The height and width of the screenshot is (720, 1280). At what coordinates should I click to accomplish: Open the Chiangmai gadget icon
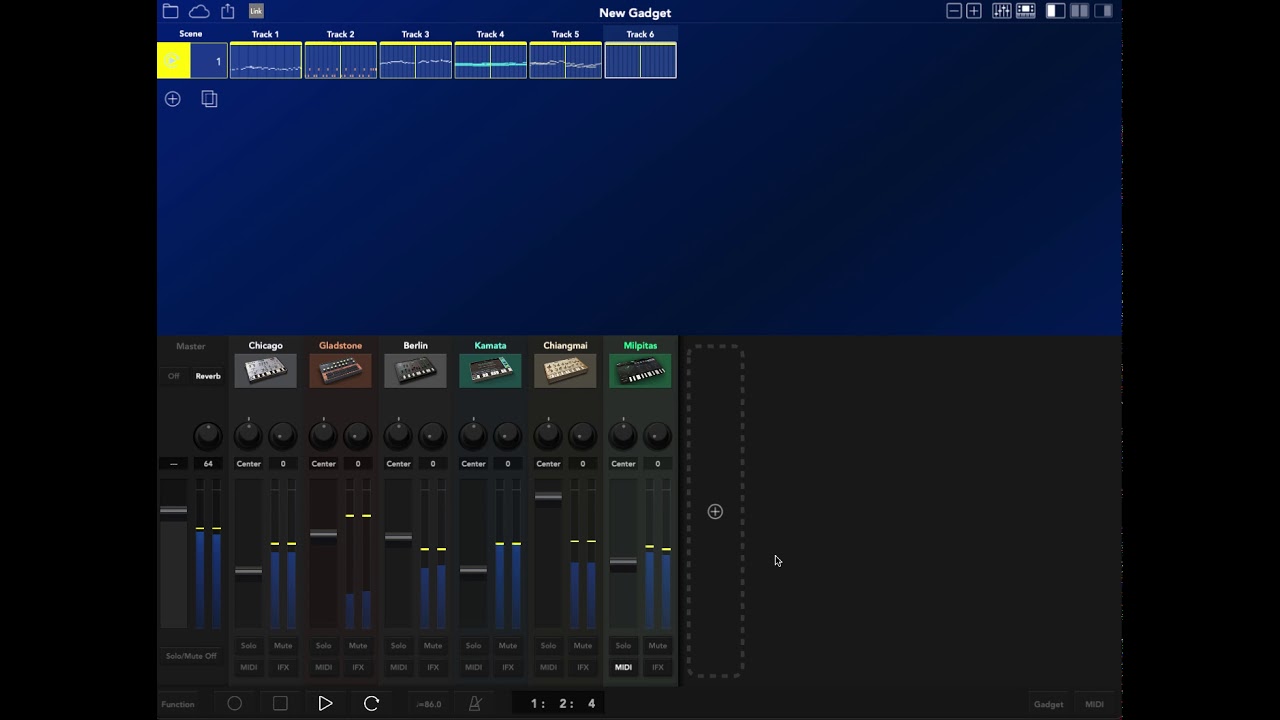coord(565,371)
